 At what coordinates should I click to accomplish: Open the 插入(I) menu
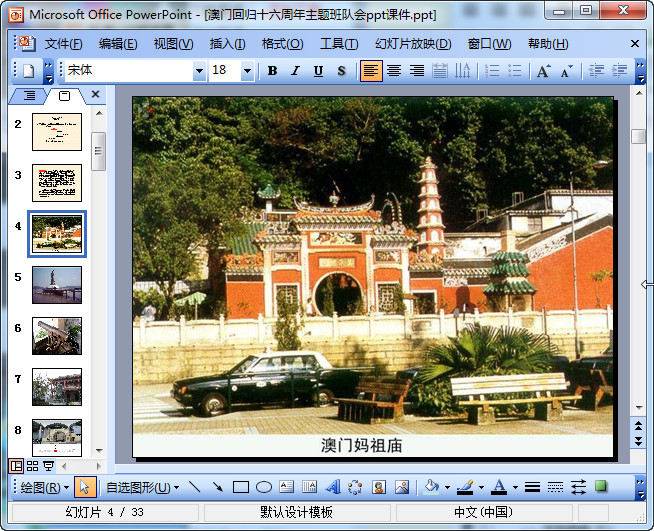click(x=227, y=44)
